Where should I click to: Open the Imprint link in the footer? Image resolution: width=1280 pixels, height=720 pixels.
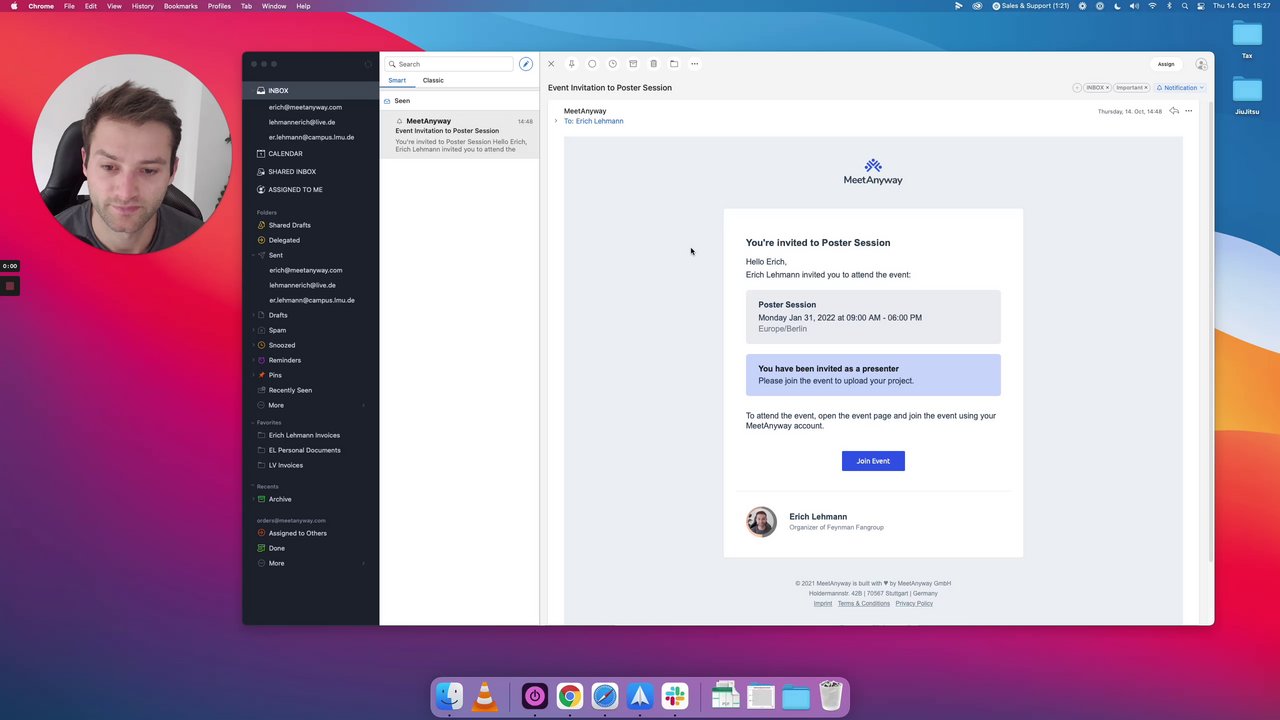point(823,603)
